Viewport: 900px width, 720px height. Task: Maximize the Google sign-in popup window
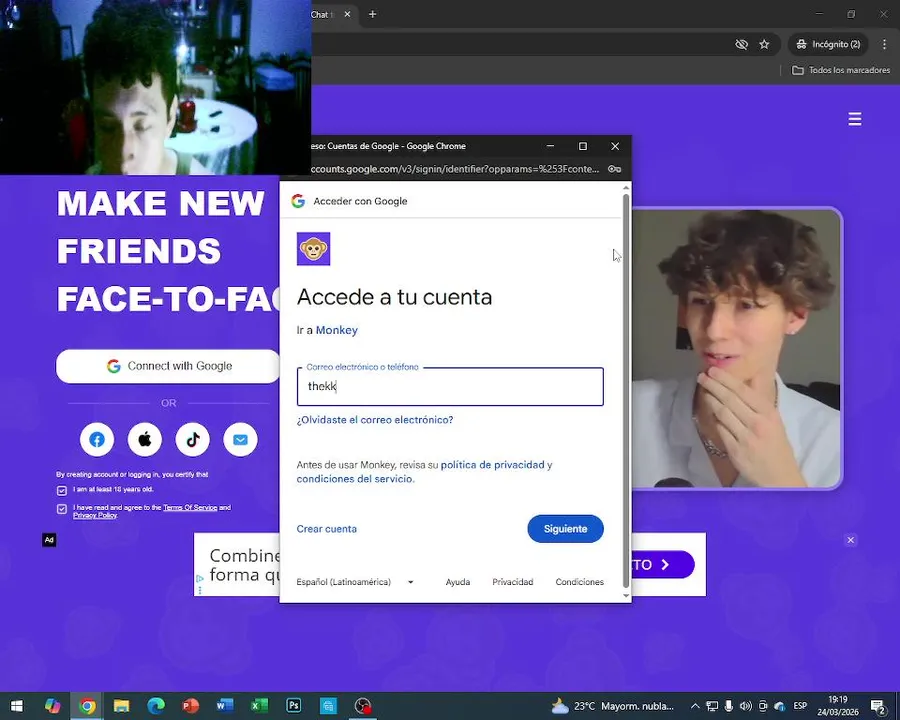583,146
